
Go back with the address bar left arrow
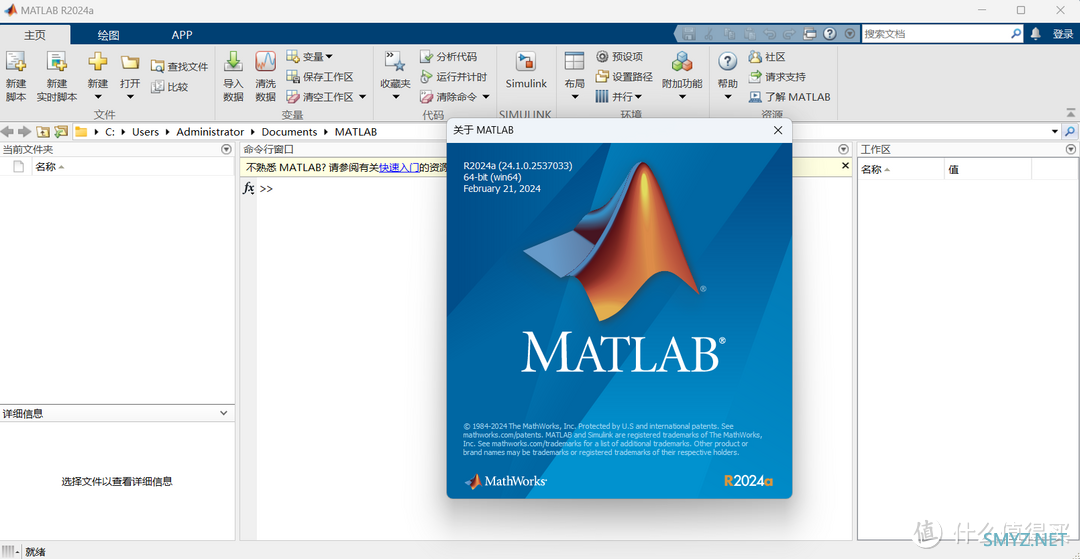[x=8, y=131]
